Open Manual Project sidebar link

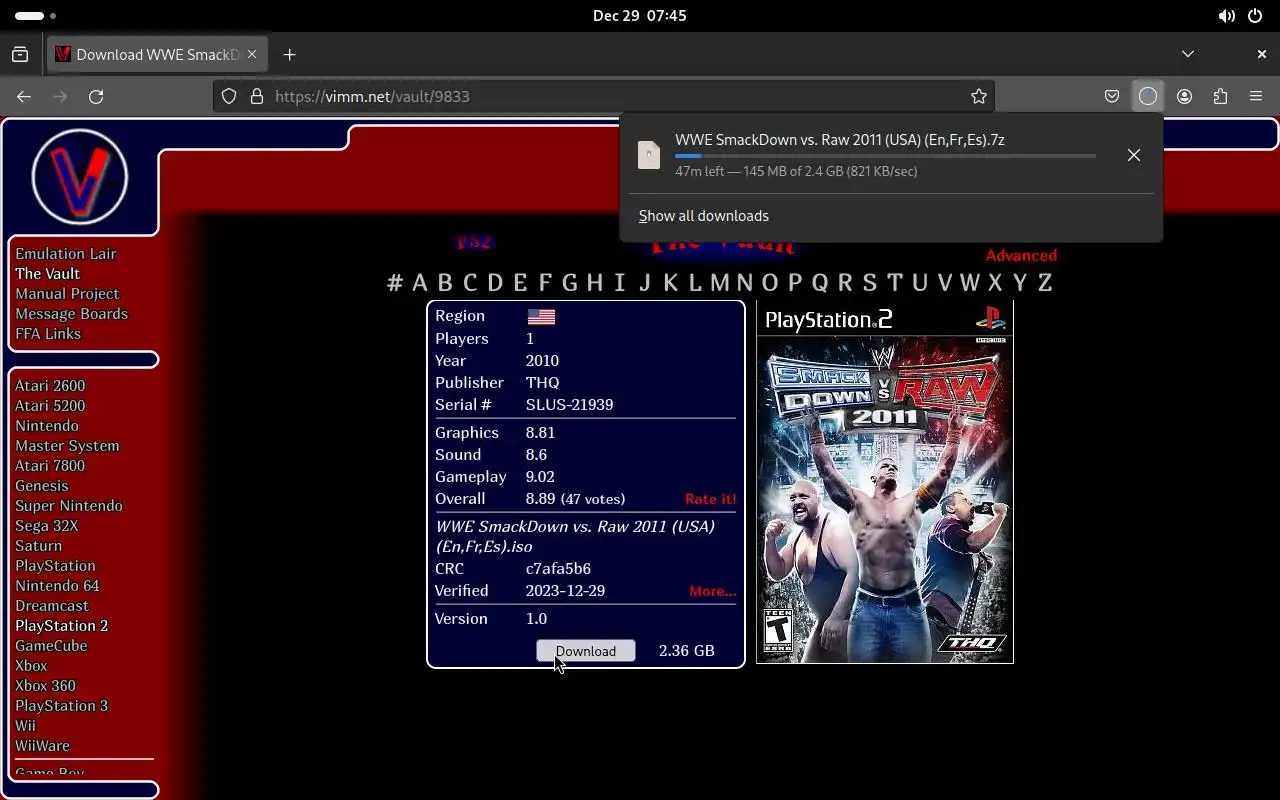pyautogui.click(x=67, y=294)
